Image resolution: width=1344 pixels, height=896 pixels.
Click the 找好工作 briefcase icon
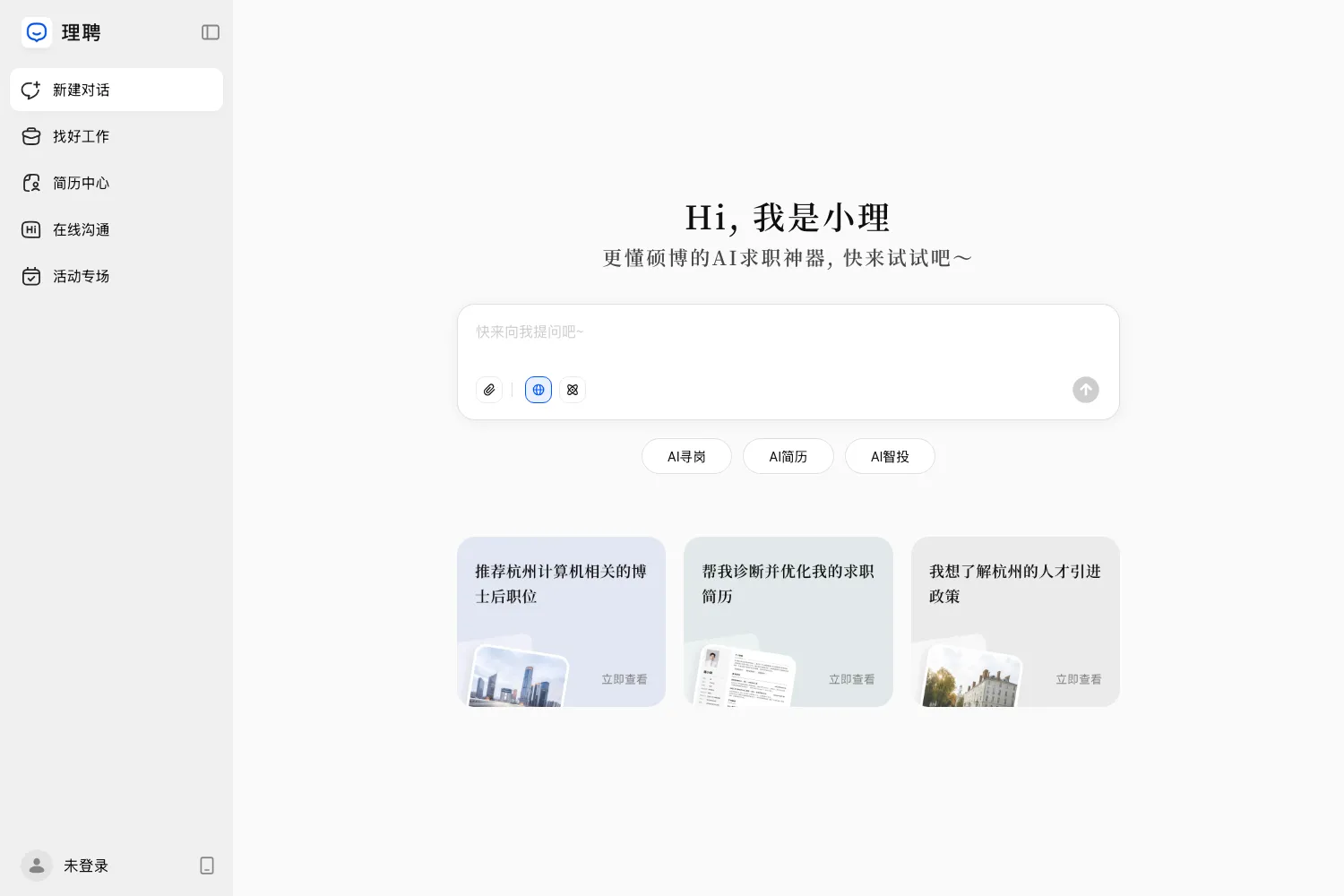(31, 136)
